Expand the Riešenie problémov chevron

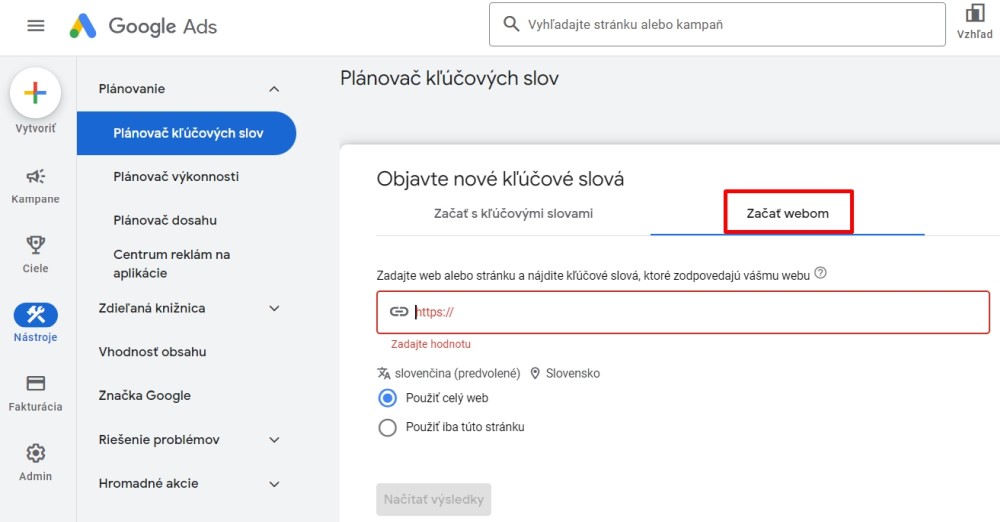tap(274, 440)
